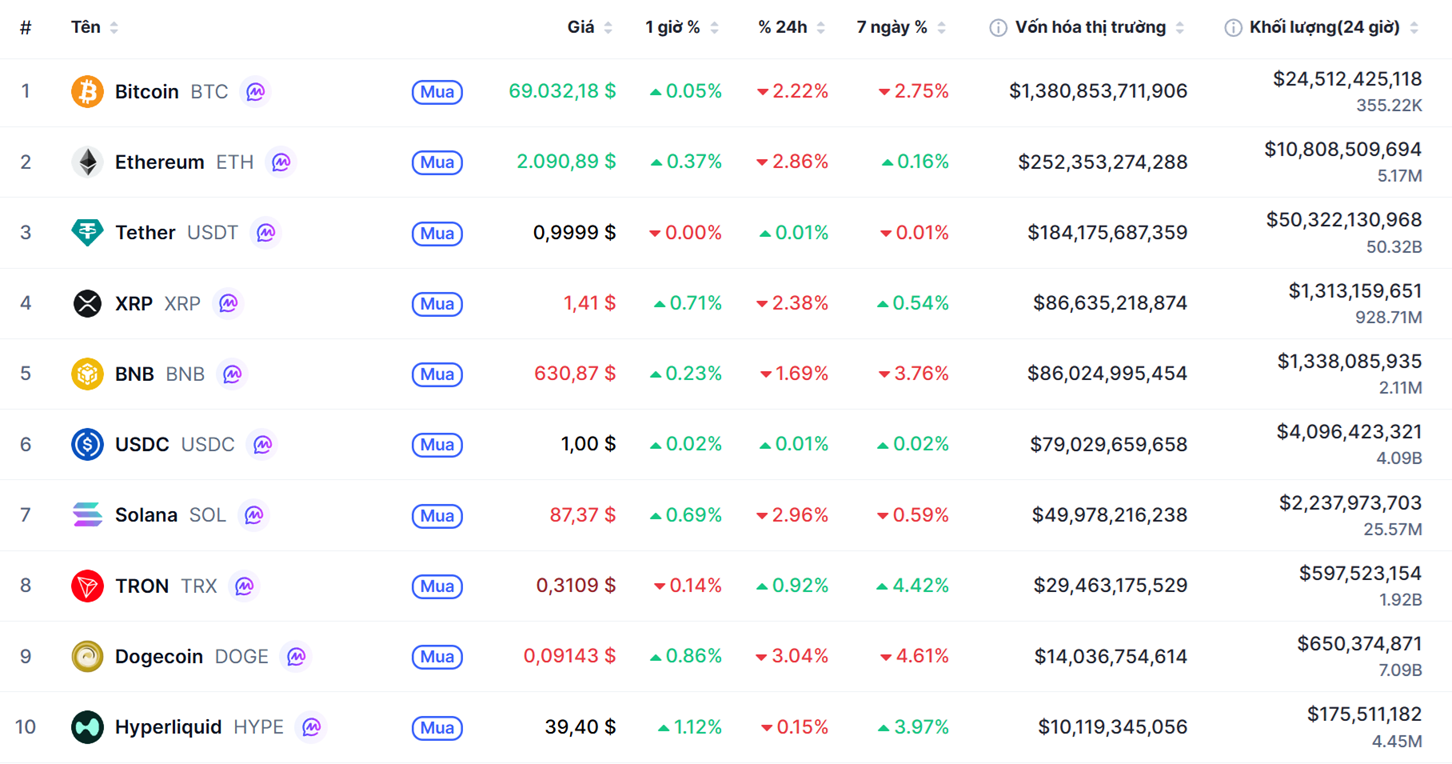This screenshot has height=764, width=1452.
Task: Open the purple chat icon beside BNB
Action: pyautogui.click(x=232, y=374)
